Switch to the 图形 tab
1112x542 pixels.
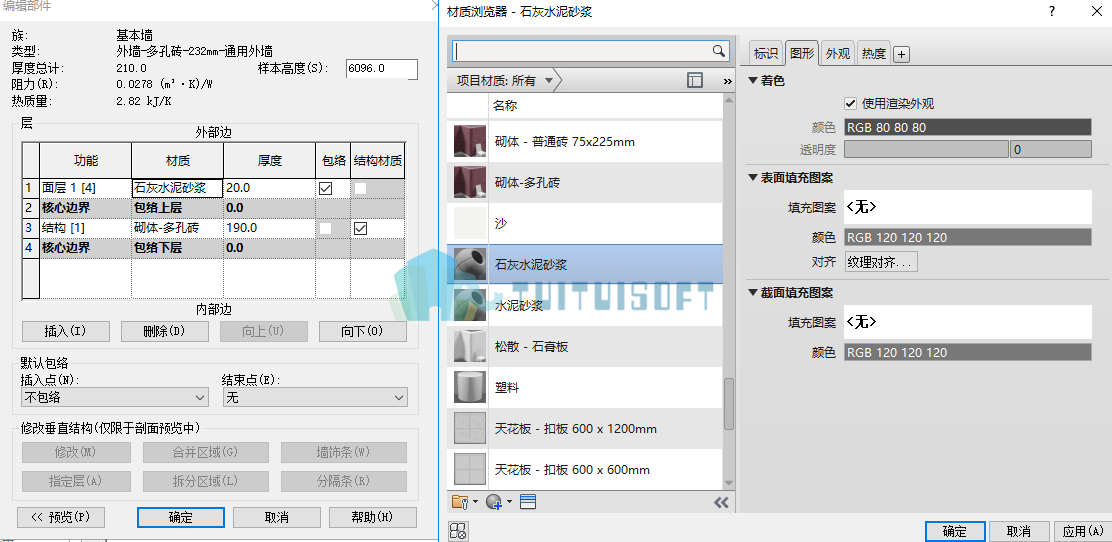point(802,52)
